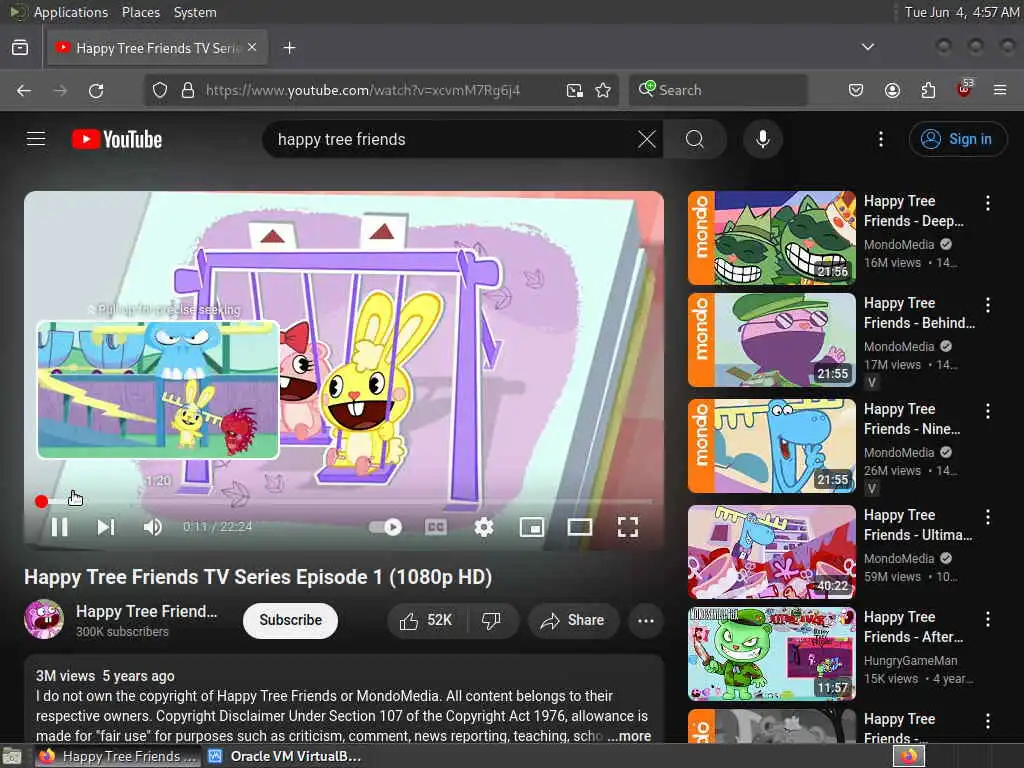Open tracking protection shield icon in address bar

pyautogui.click(x=160, y=90)
